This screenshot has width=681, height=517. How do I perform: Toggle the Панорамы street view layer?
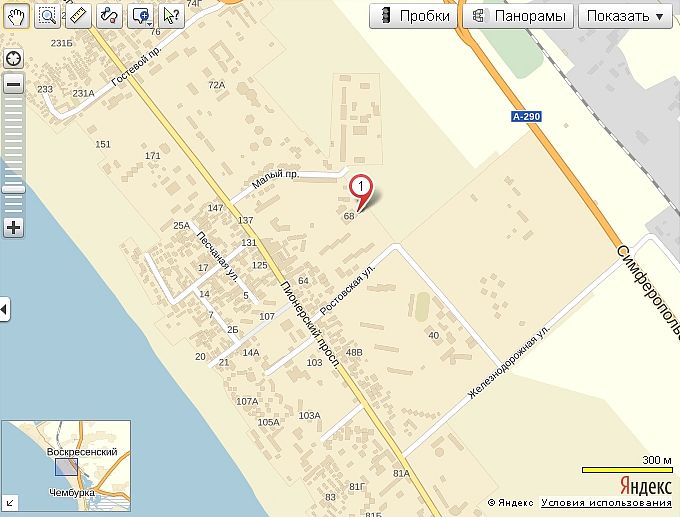518,16
